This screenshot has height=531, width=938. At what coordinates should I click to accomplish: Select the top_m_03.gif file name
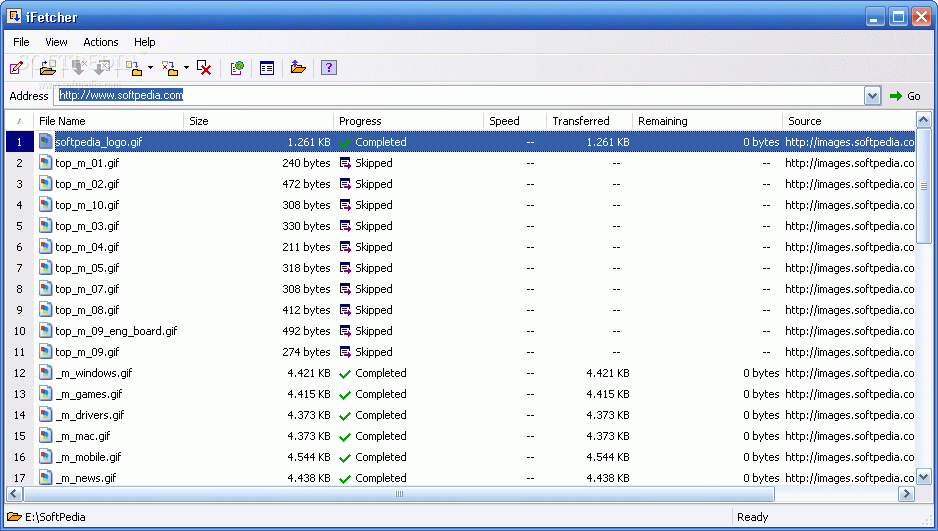(87, 226)
